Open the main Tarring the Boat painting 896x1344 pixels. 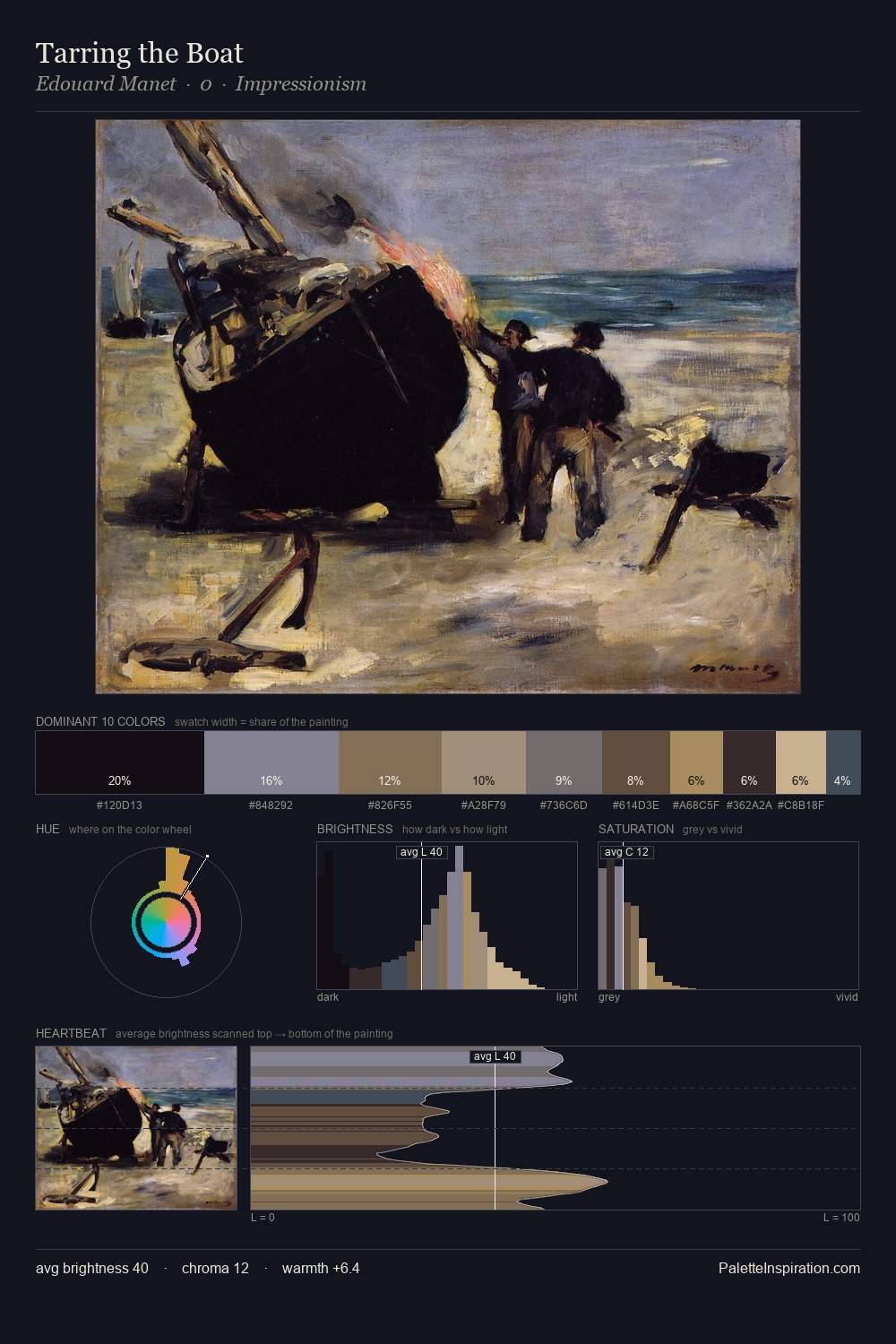click(x=448, y=407)
